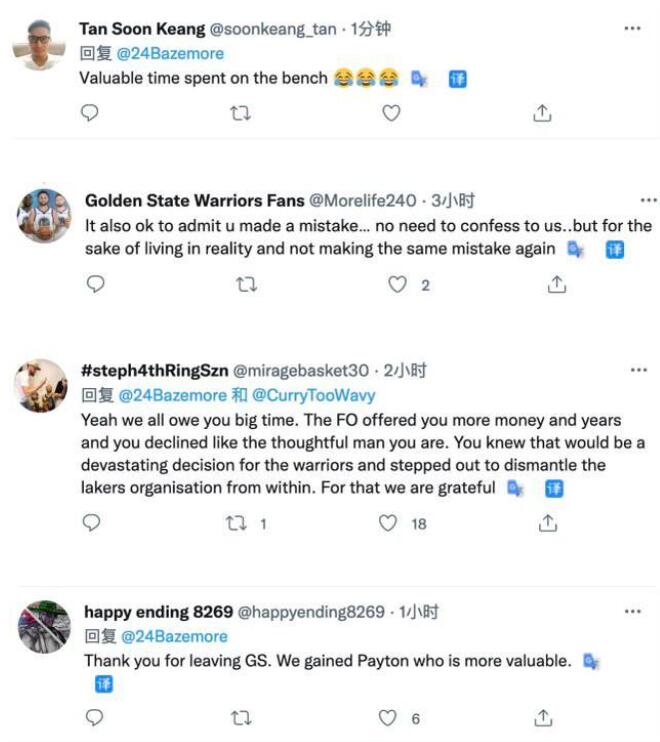Open more options on Tan Soon Keang's tweet
The height and width of the screenshot is (742, 660).
click(x=632, y=29)
